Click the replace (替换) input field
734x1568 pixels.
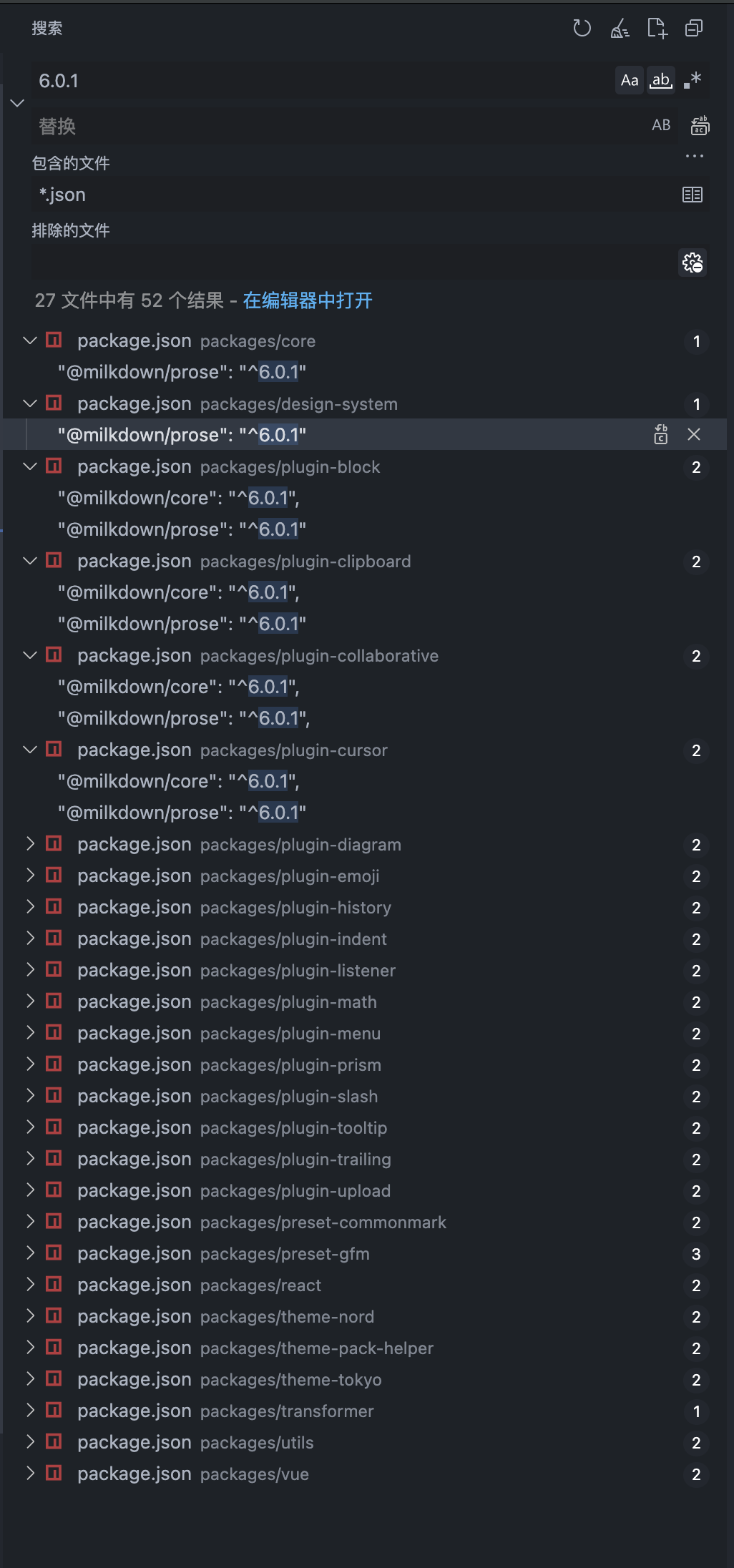340,127
